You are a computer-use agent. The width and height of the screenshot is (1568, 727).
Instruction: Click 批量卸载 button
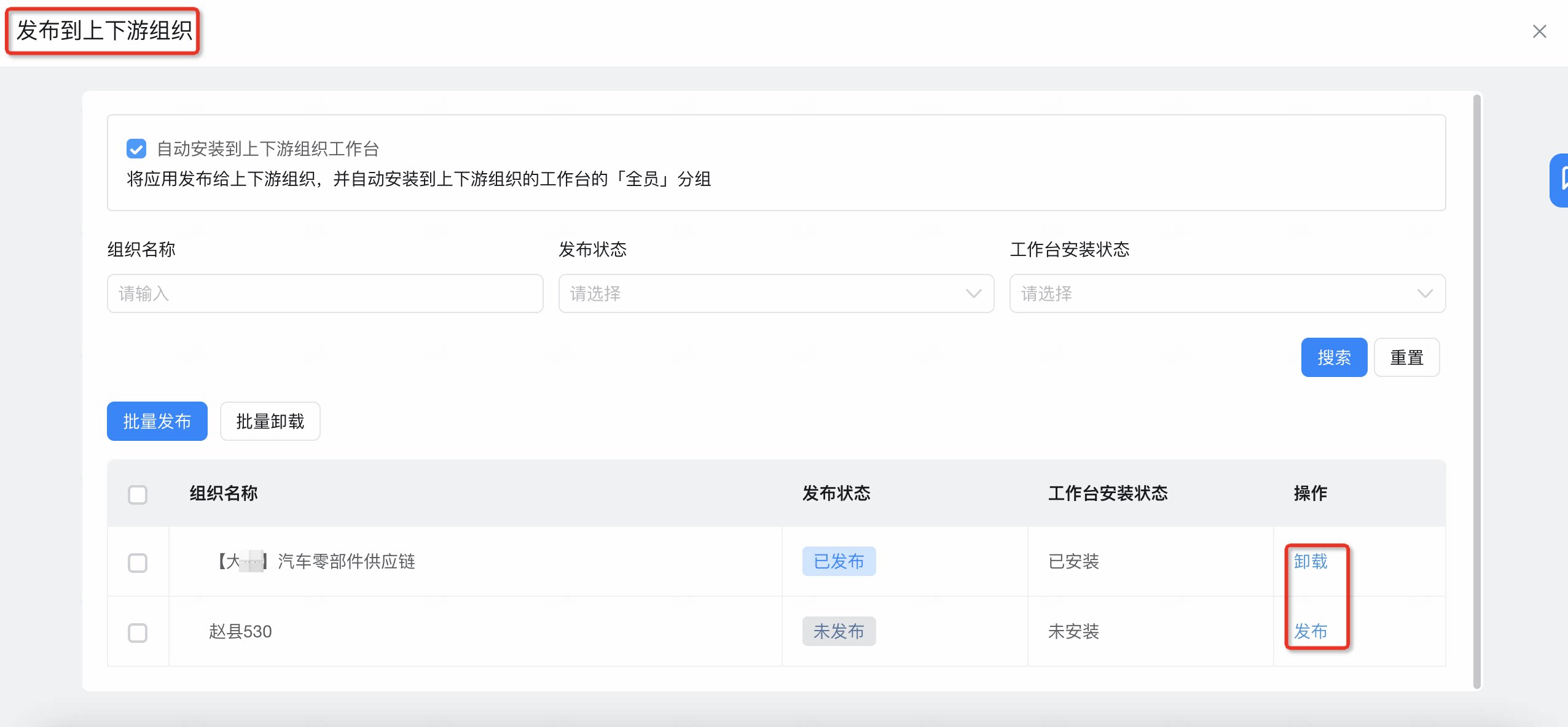(270, 421)
